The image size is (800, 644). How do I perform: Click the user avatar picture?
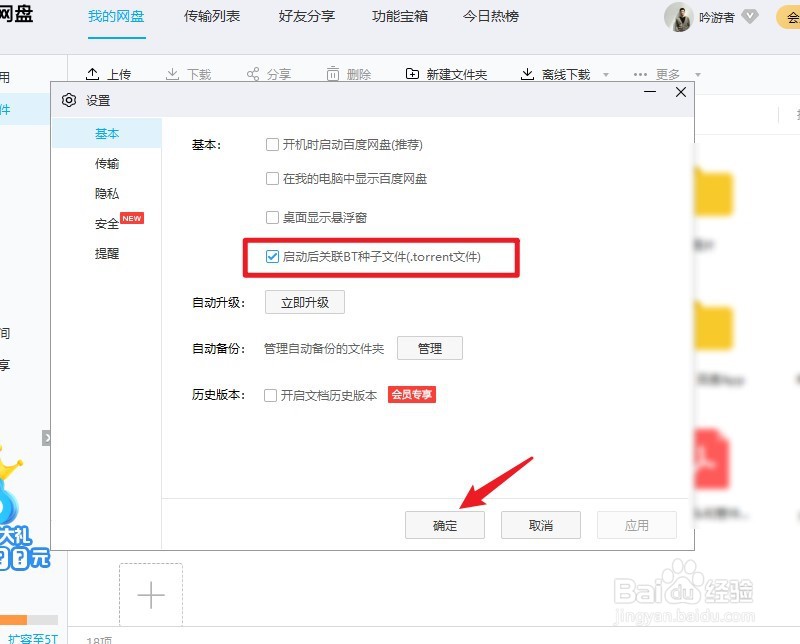[x=678, y=17]
